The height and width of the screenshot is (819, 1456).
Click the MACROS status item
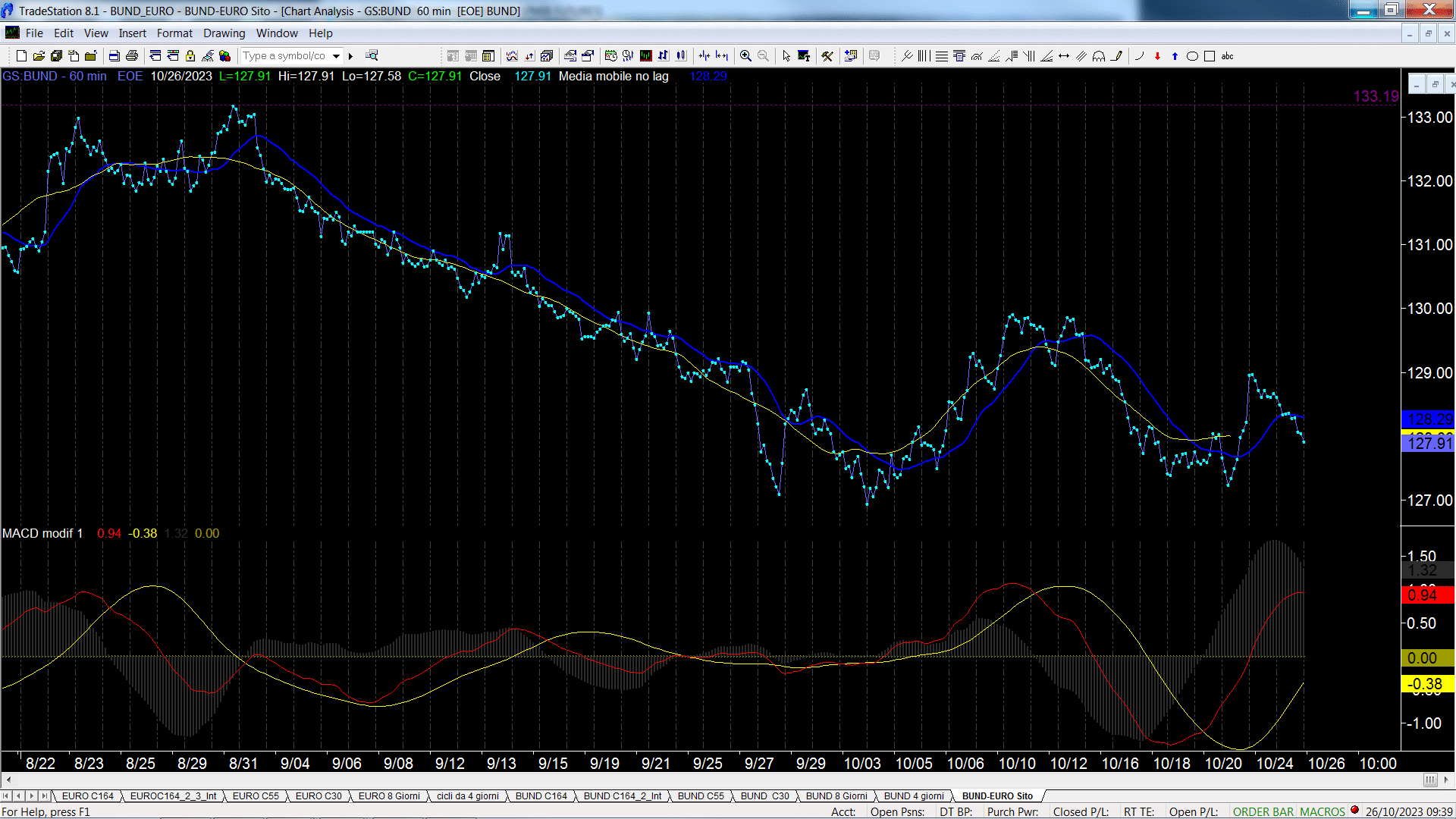coord(1323,812)
